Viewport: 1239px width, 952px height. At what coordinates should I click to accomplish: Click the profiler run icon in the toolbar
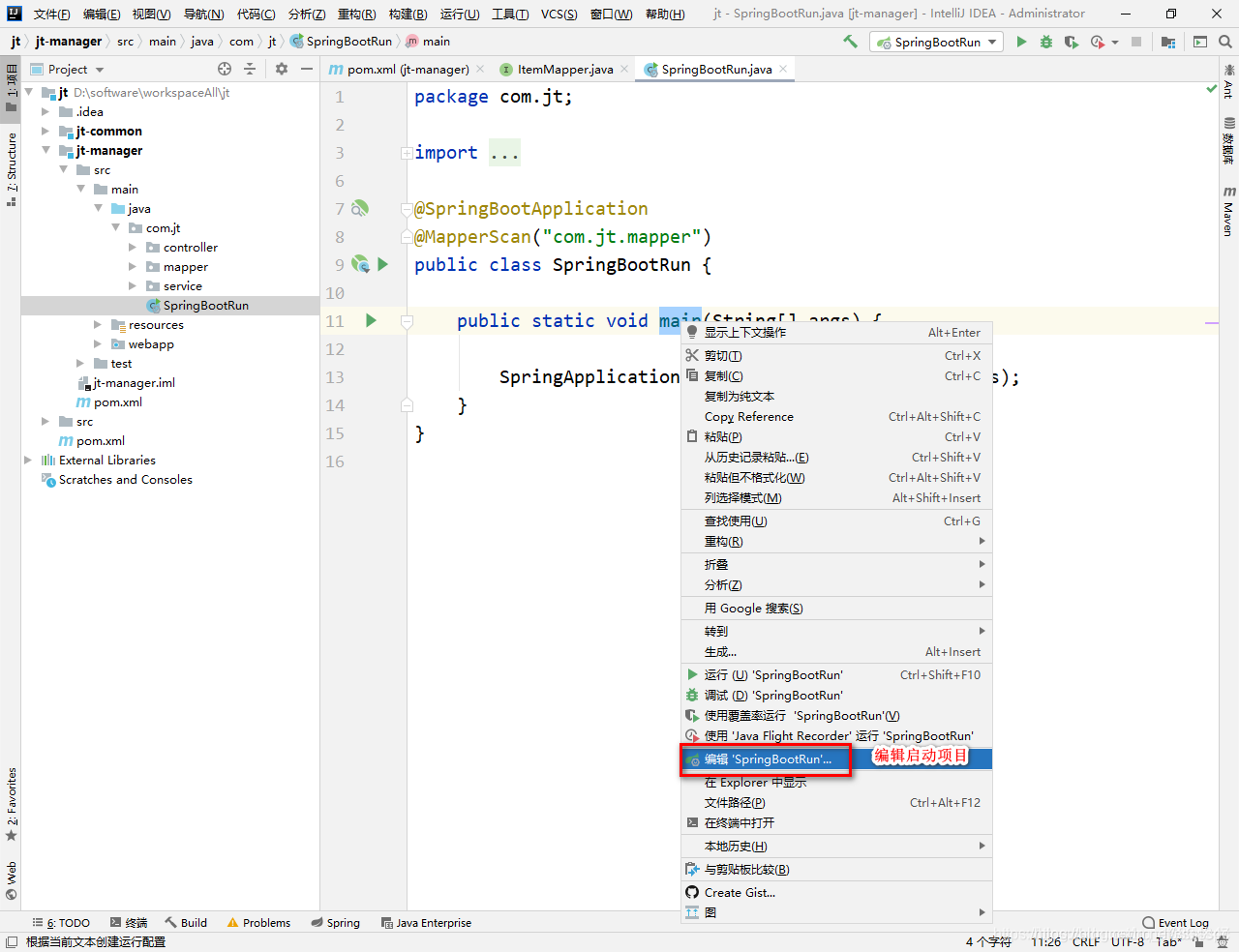tap(1096, 42)
